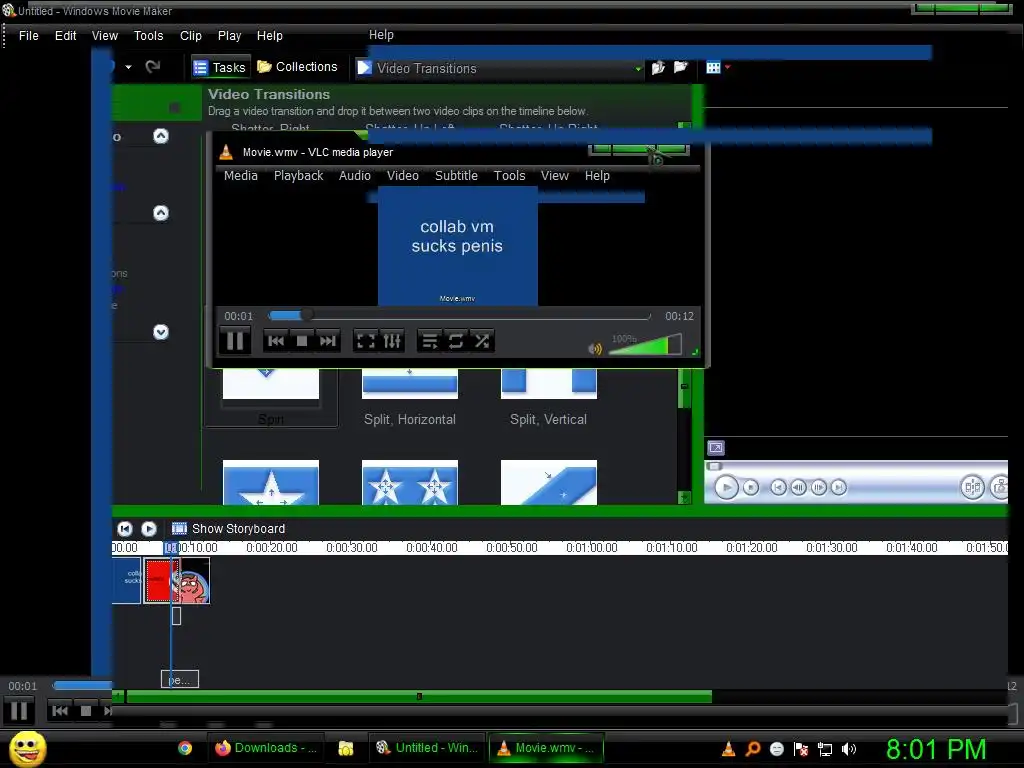The height and width of the screenshot is (768, 1024).
Task: Open Google Chrome from taskbar
Action: [x=185, y=748]
